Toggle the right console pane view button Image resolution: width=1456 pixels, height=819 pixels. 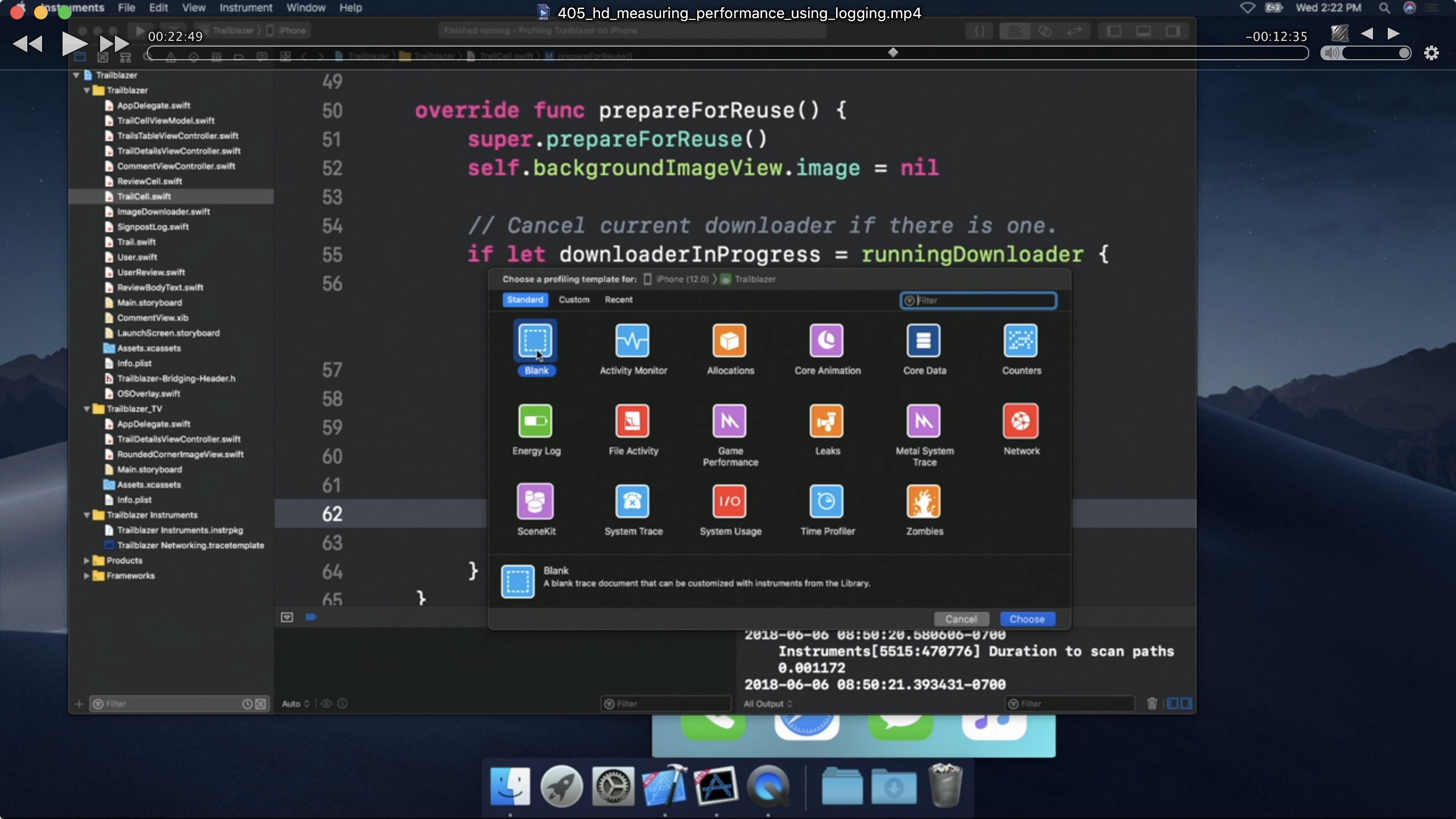pos(1187,704)
